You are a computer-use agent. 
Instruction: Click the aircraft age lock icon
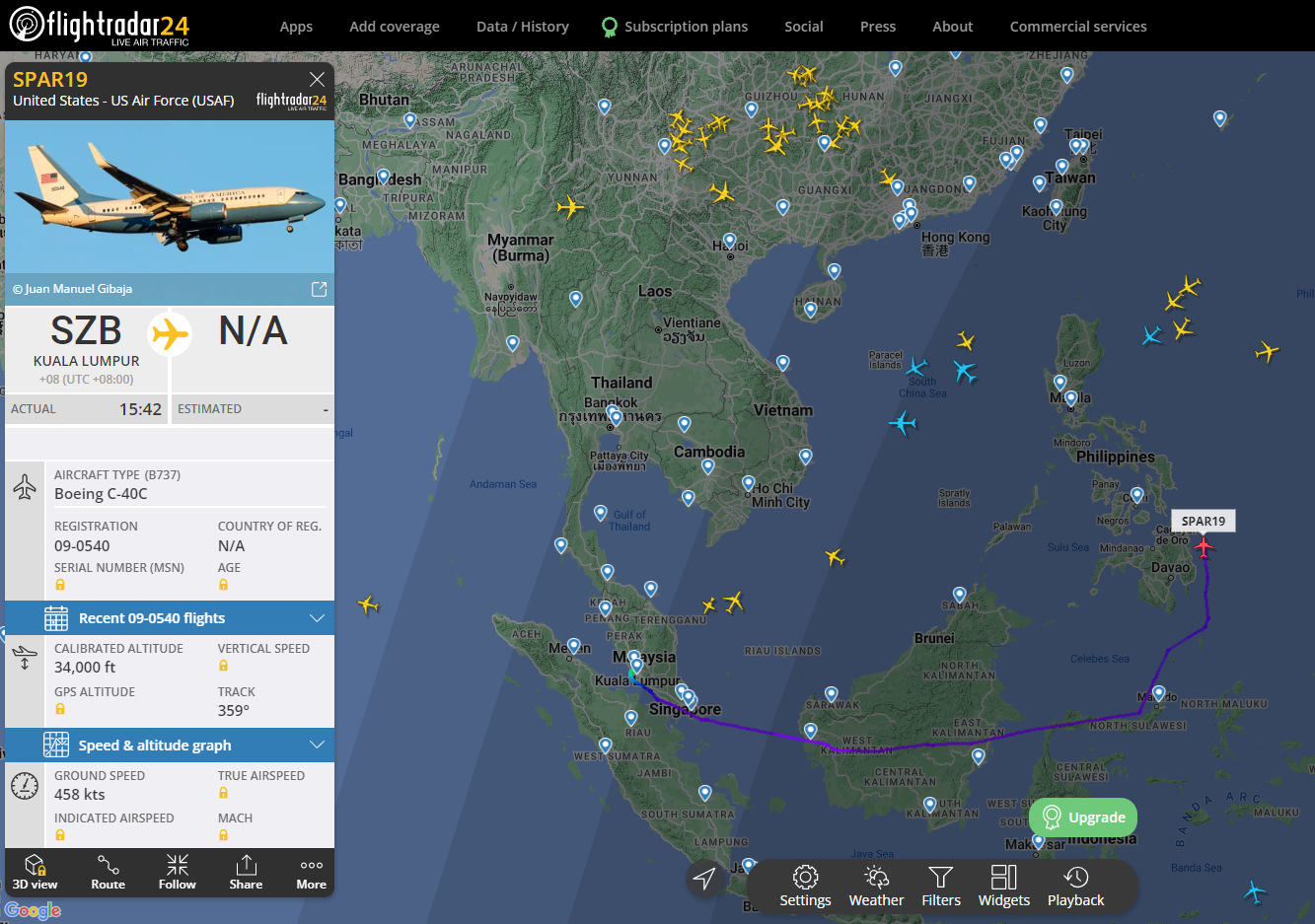[x=224, y=585]
